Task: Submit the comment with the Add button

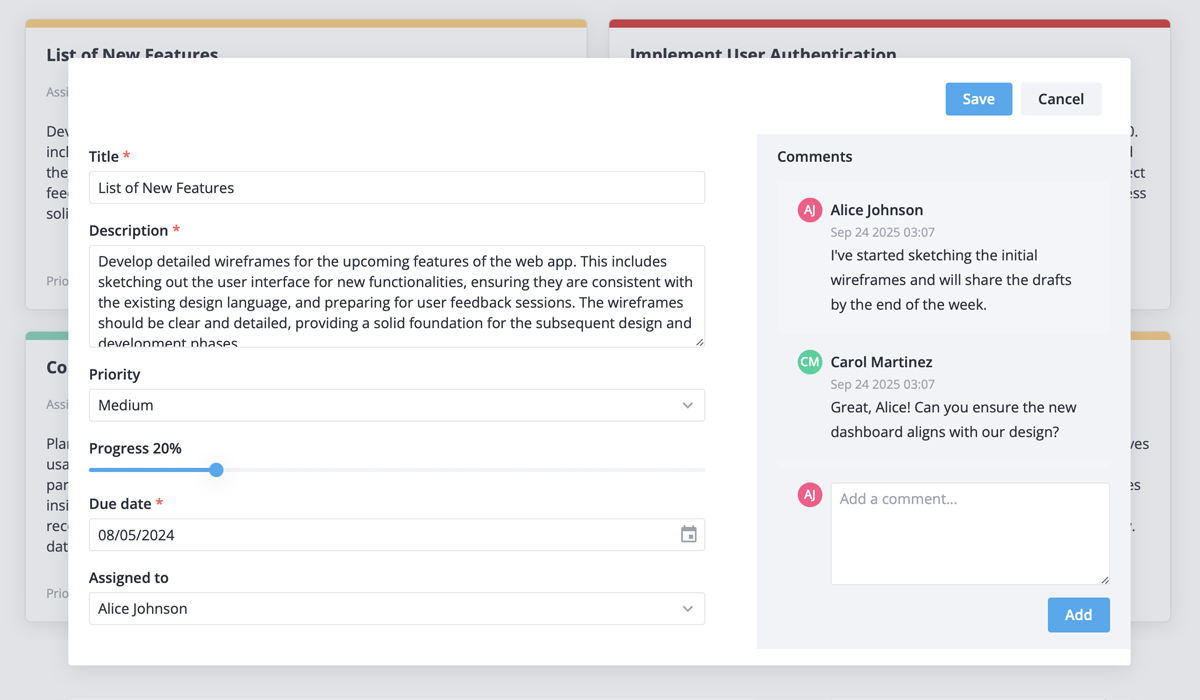Action: [x=1078, y=614]
